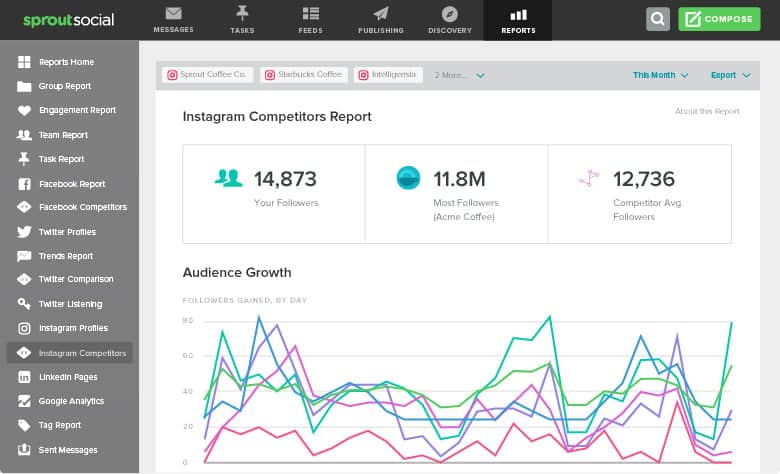This screenshot has height=474, width=780.
Task: Click the Twitter Profiles bird icon
Action: pos(24,232)
